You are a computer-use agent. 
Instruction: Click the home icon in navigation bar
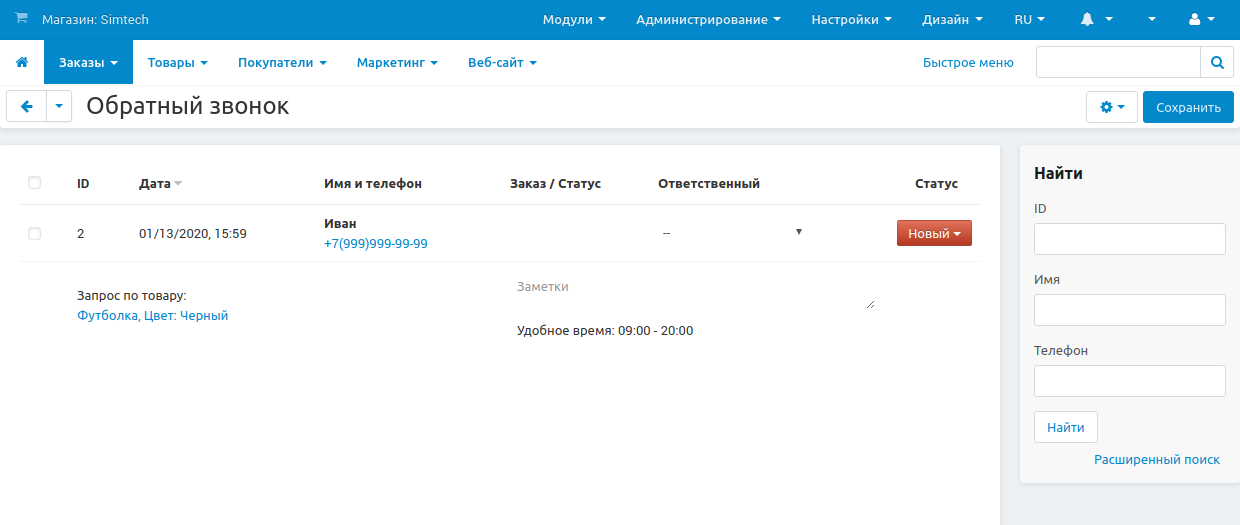(22, 62)
